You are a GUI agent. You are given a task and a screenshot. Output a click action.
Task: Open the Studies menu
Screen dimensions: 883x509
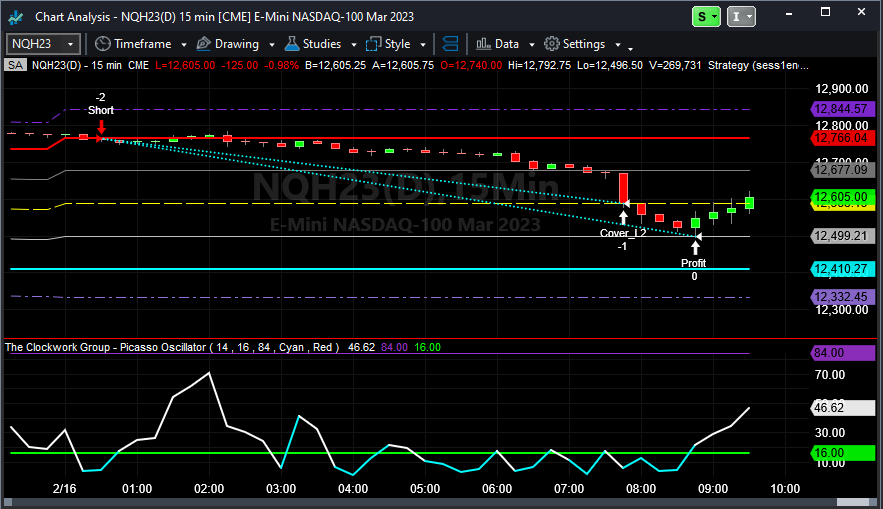pyautogui.click(x=322, y=44)
